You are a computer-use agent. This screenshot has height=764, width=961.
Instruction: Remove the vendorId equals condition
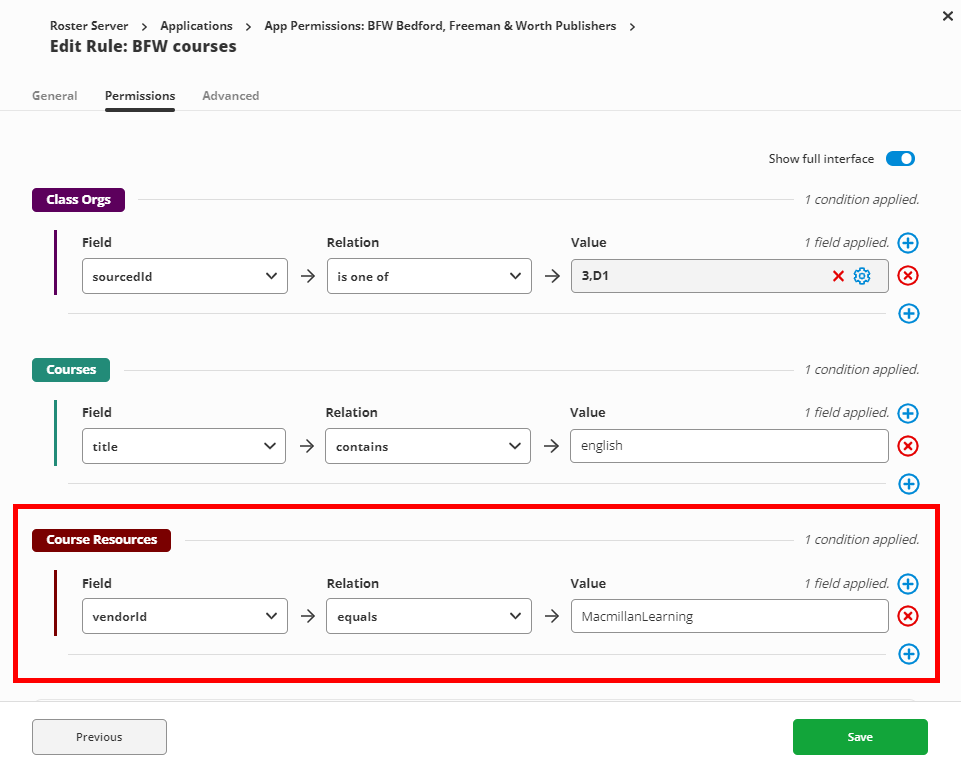(x=908, y=616)
